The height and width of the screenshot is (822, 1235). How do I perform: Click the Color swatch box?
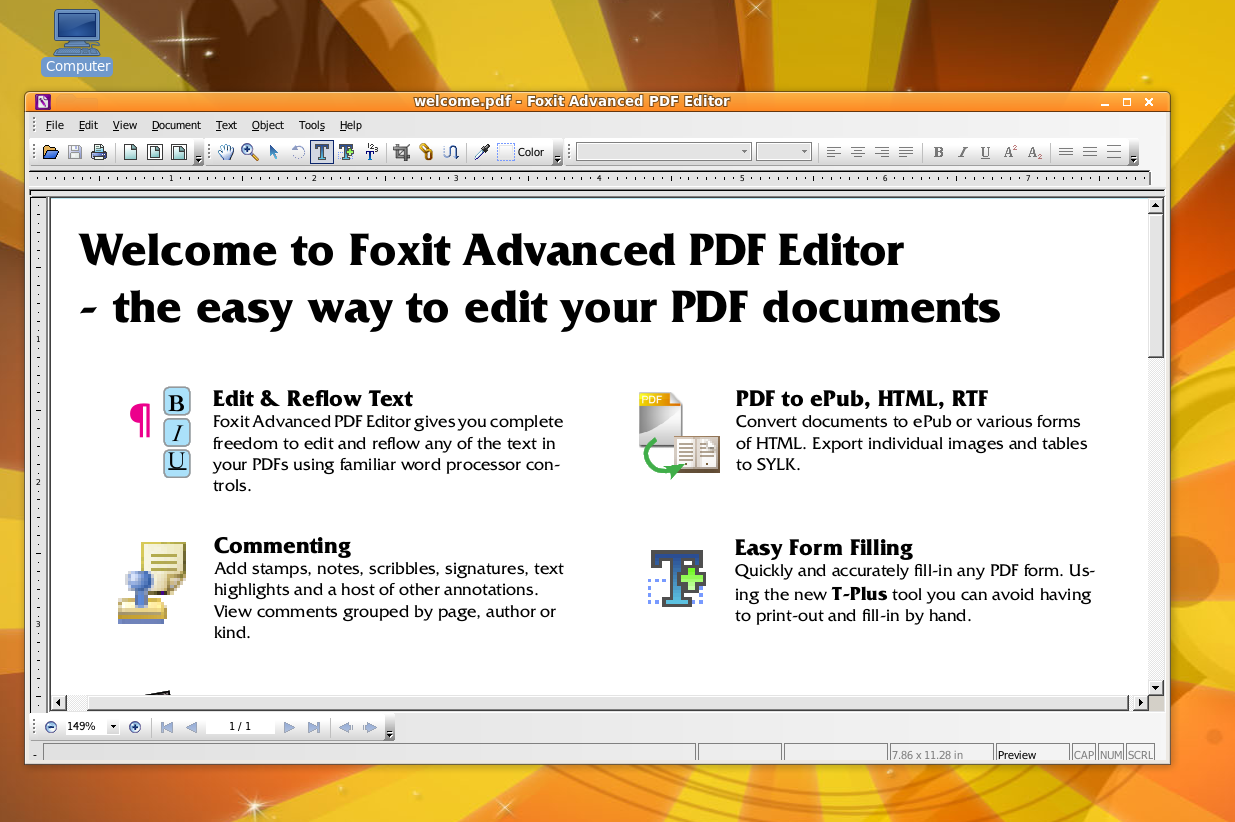tap(506, 152)
